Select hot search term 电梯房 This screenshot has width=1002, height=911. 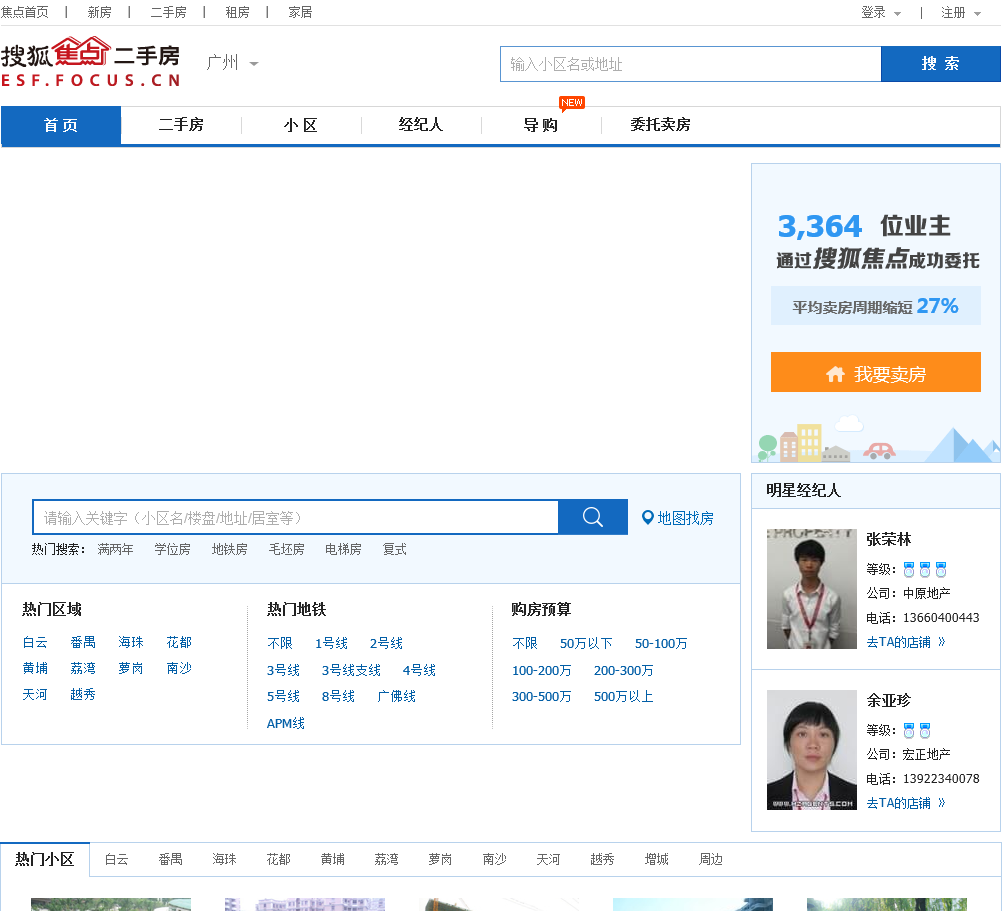tap(343, 549)
